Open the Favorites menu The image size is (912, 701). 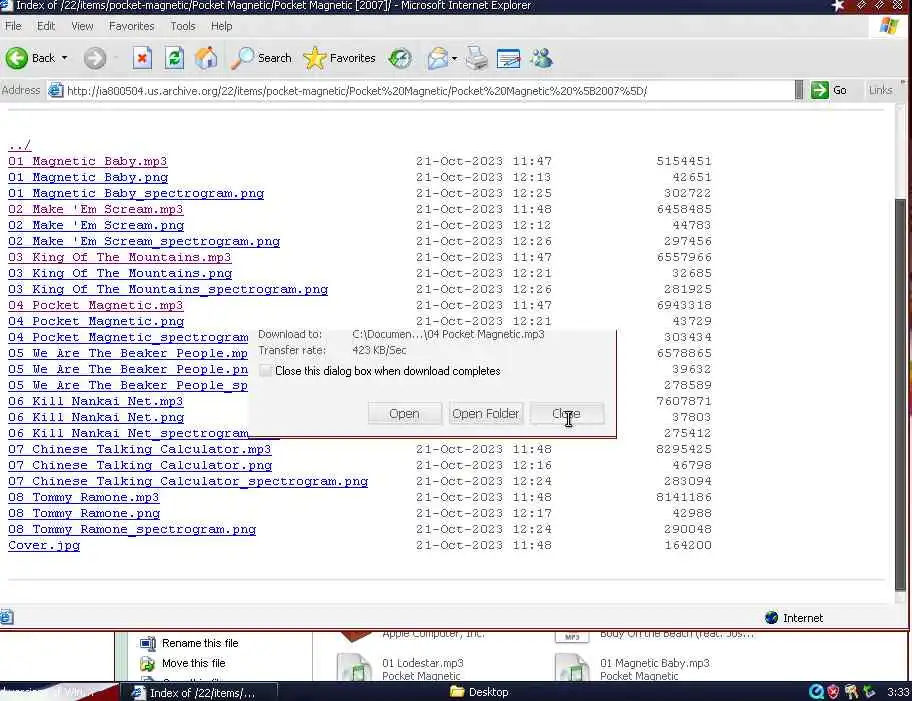(x=131, y=26)
